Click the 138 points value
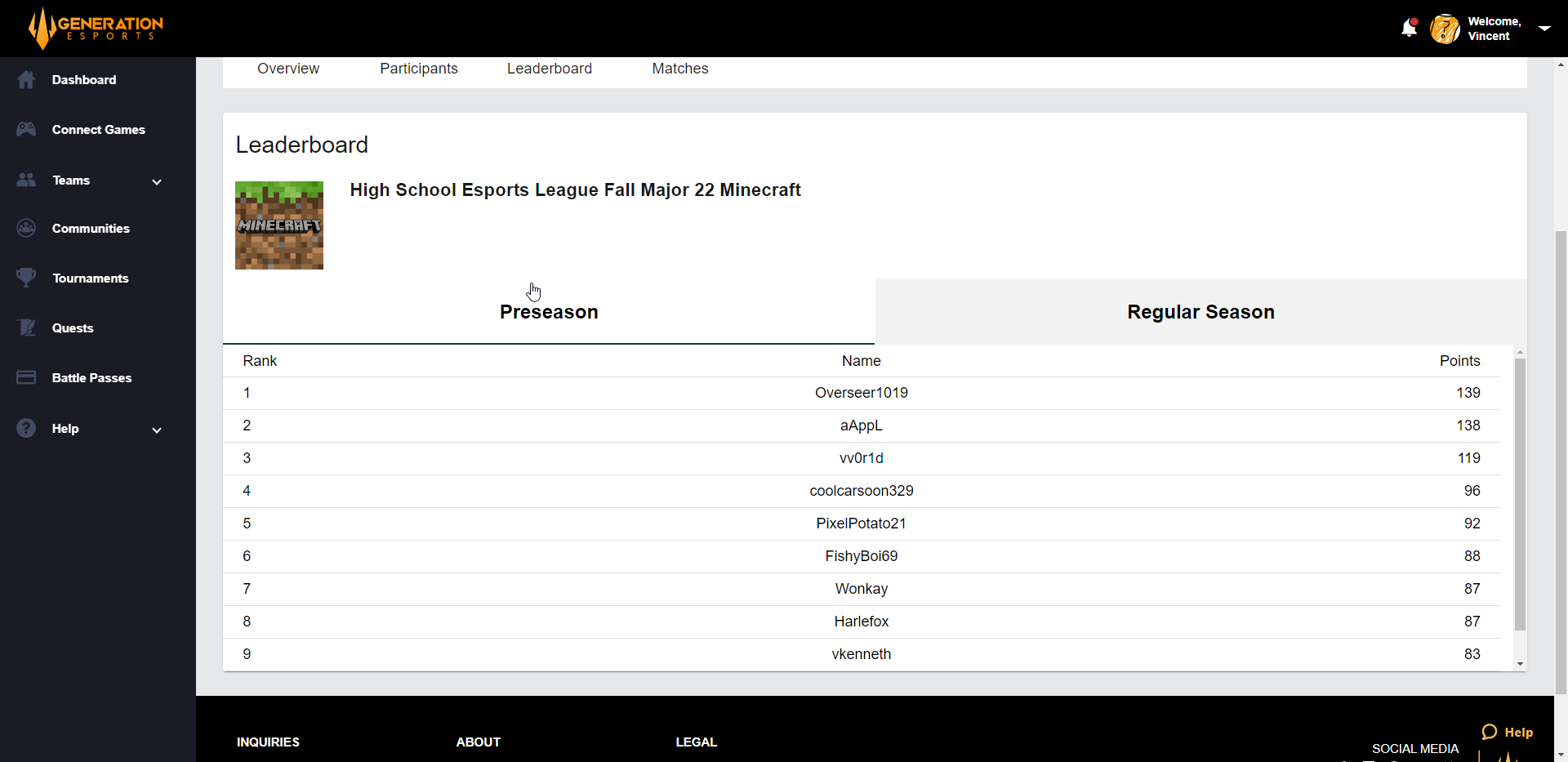1568x762 pixels. (1468, 426)
